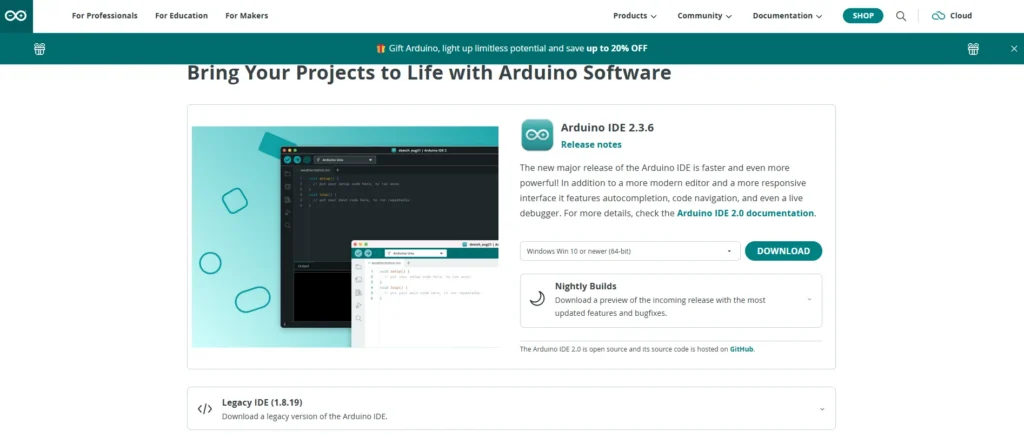Go to For Professionals
The image size is (1024, 437).
[x=104, y=16]
